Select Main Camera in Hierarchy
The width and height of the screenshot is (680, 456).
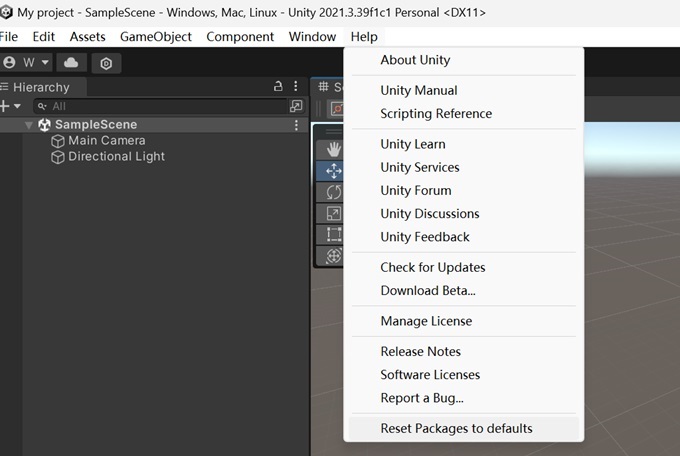click(107, 141)
